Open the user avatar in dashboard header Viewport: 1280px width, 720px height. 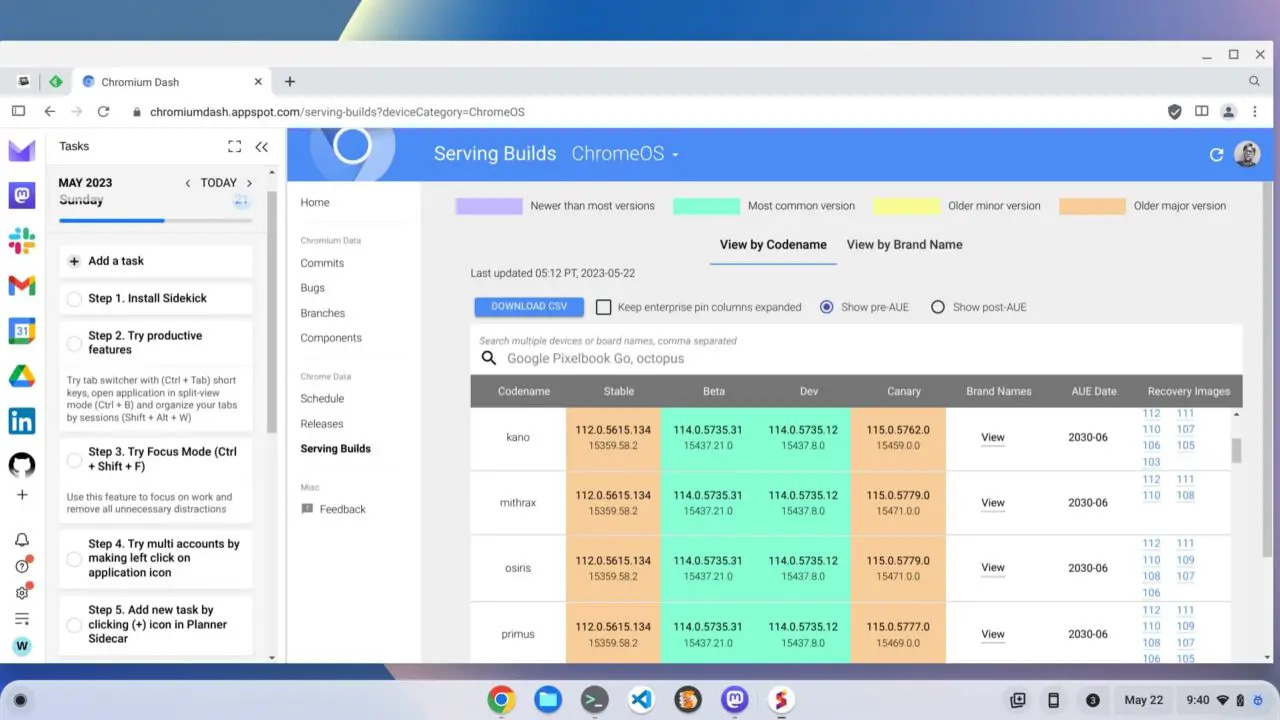(x=1247, y=154)
